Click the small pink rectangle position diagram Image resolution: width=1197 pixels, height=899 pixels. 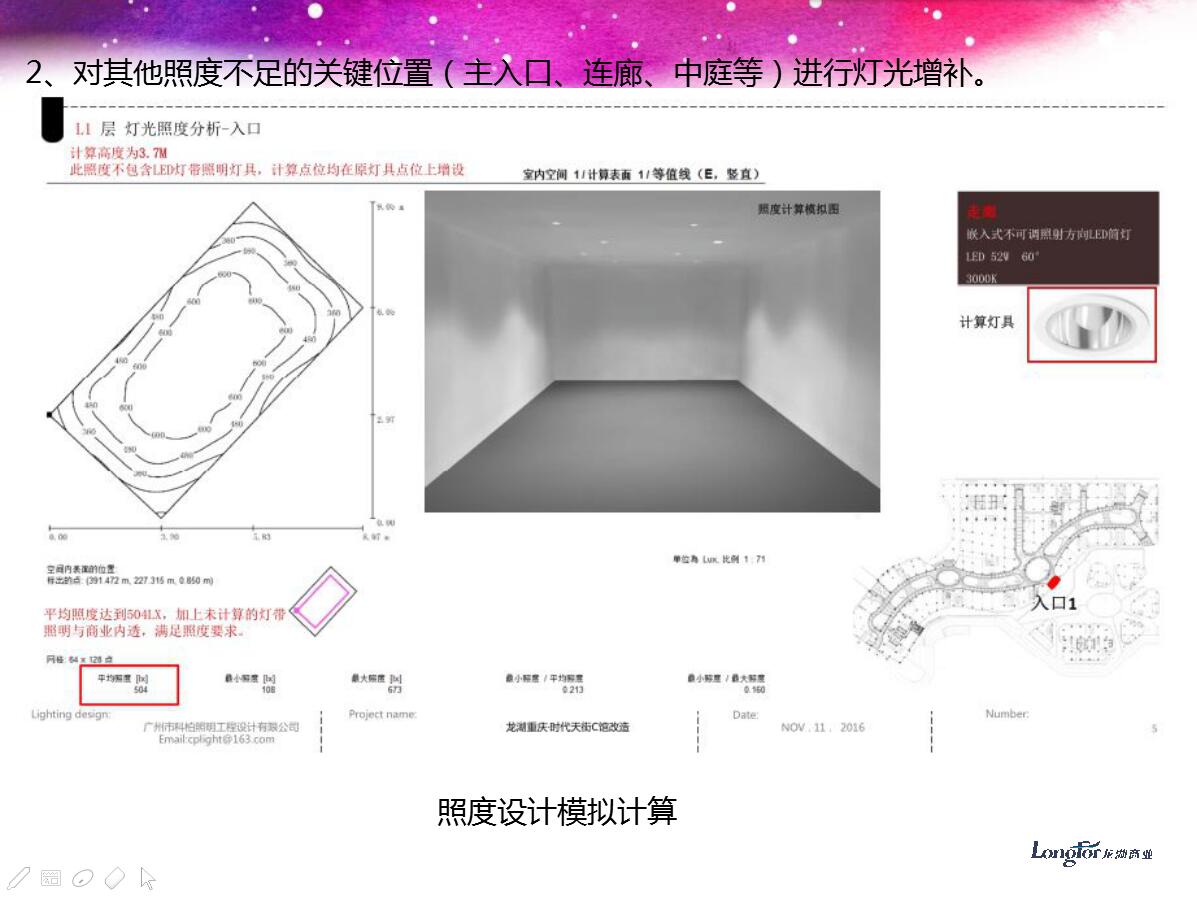click(322, 599)
